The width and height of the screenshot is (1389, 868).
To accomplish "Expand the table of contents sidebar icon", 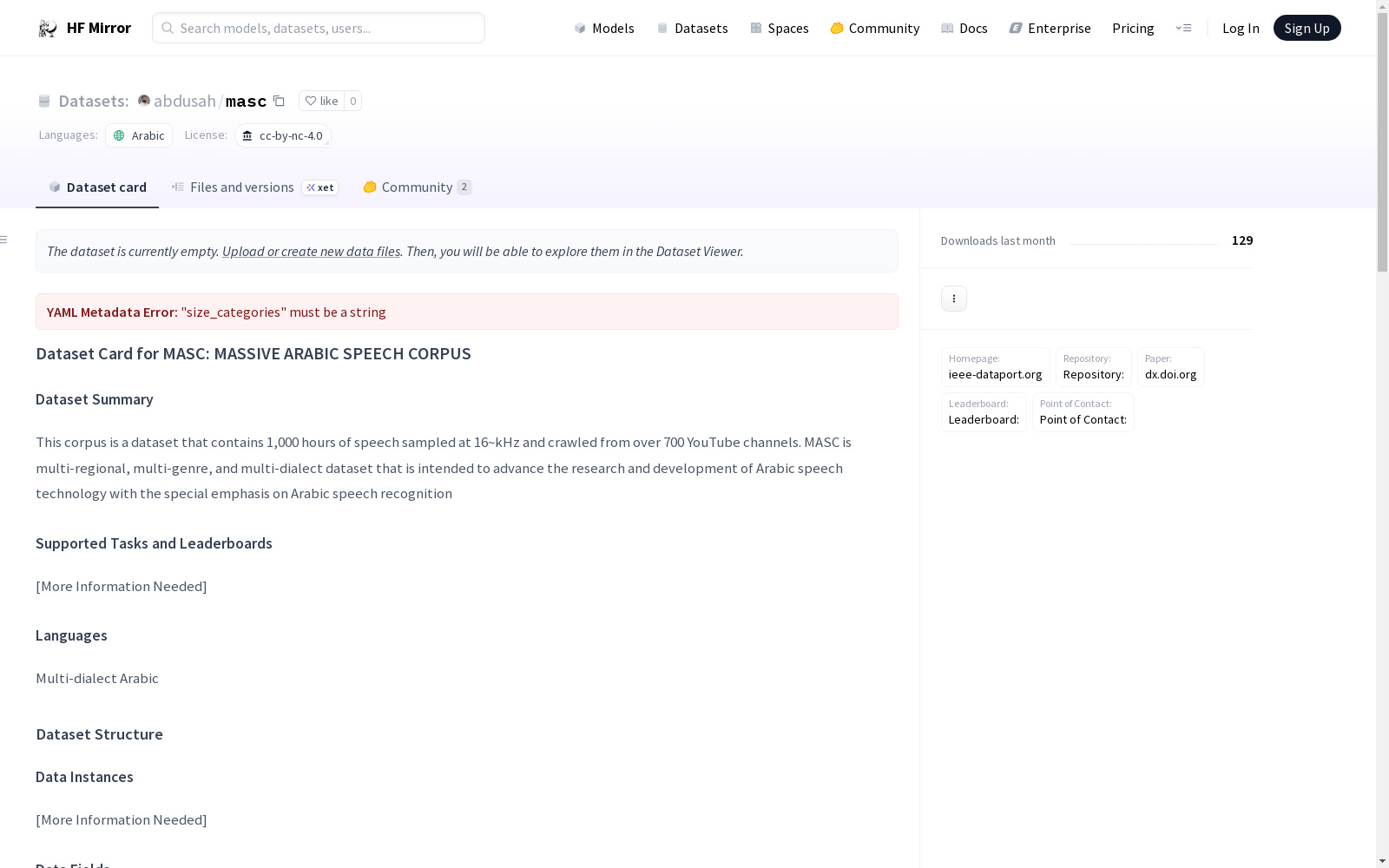I will point(4,240).
